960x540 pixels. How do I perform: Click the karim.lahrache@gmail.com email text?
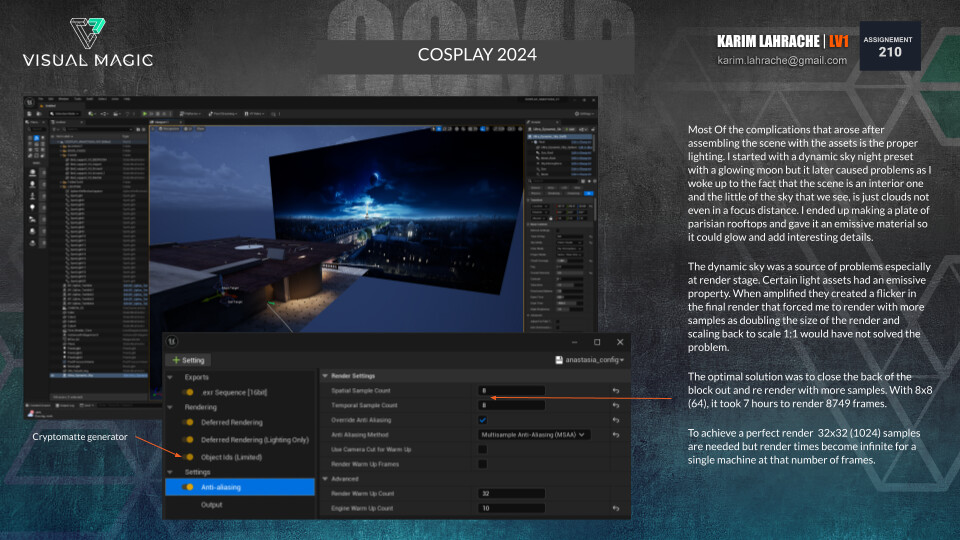782,61
